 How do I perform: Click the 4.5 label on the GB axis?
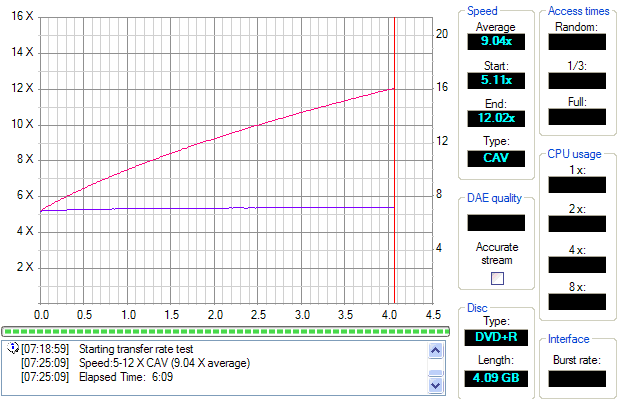click(433, 315)
